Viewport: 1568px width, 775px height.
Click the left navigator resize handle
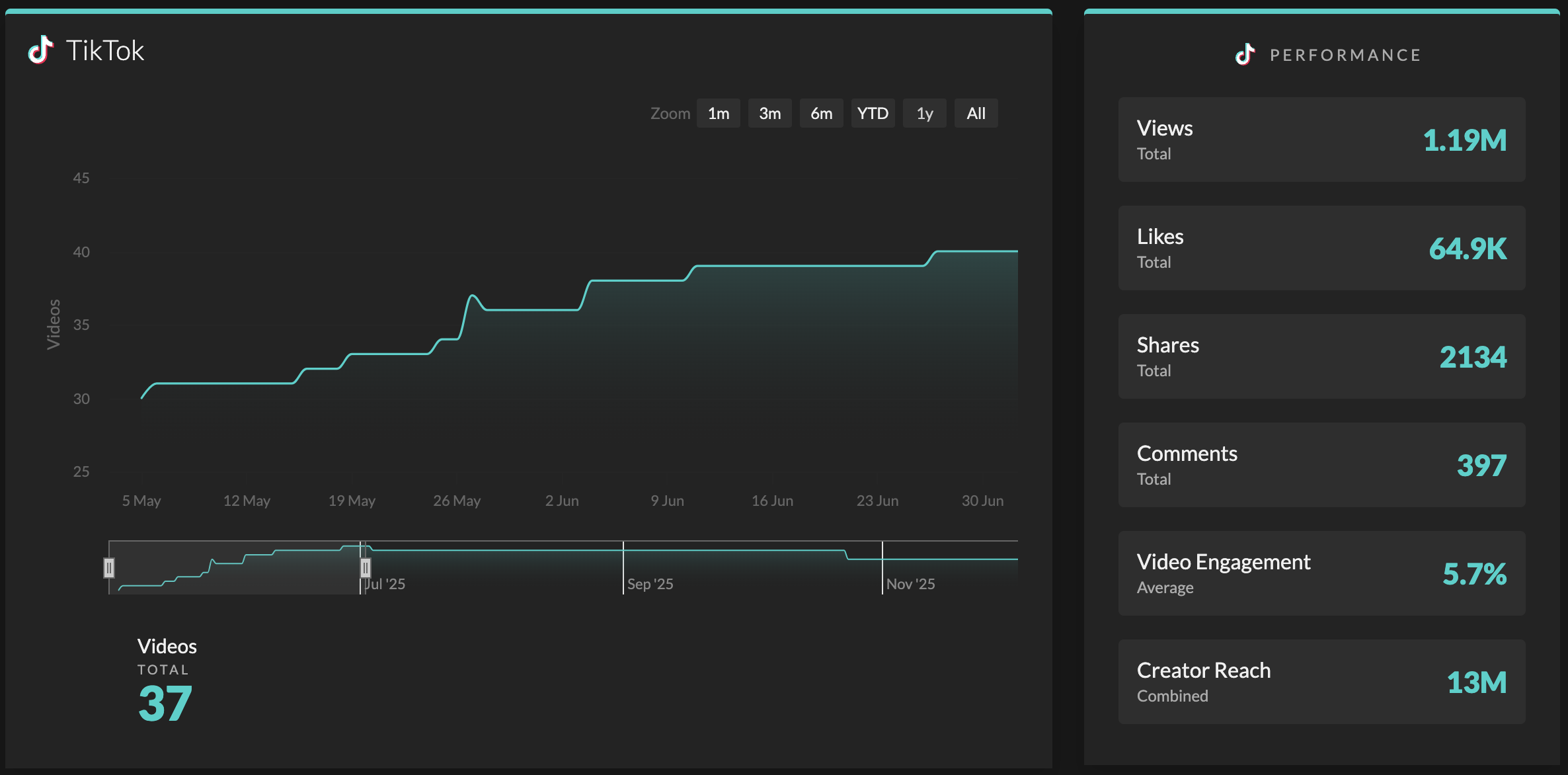coord(109,567)
